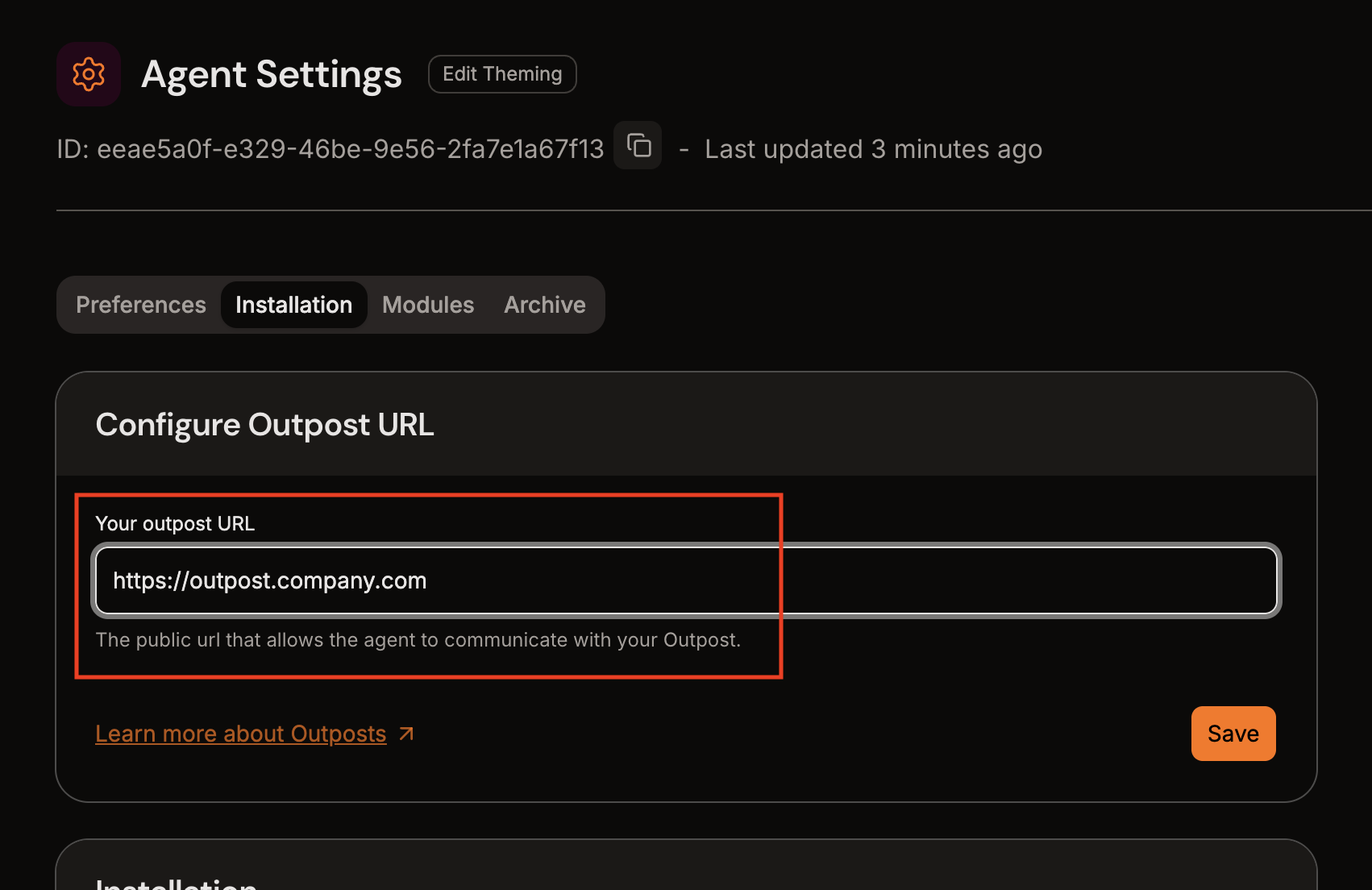This screenshot has width=1372, height=890.
Task: Click empty right end of outpost URL field
Action: click(1129, 580)
